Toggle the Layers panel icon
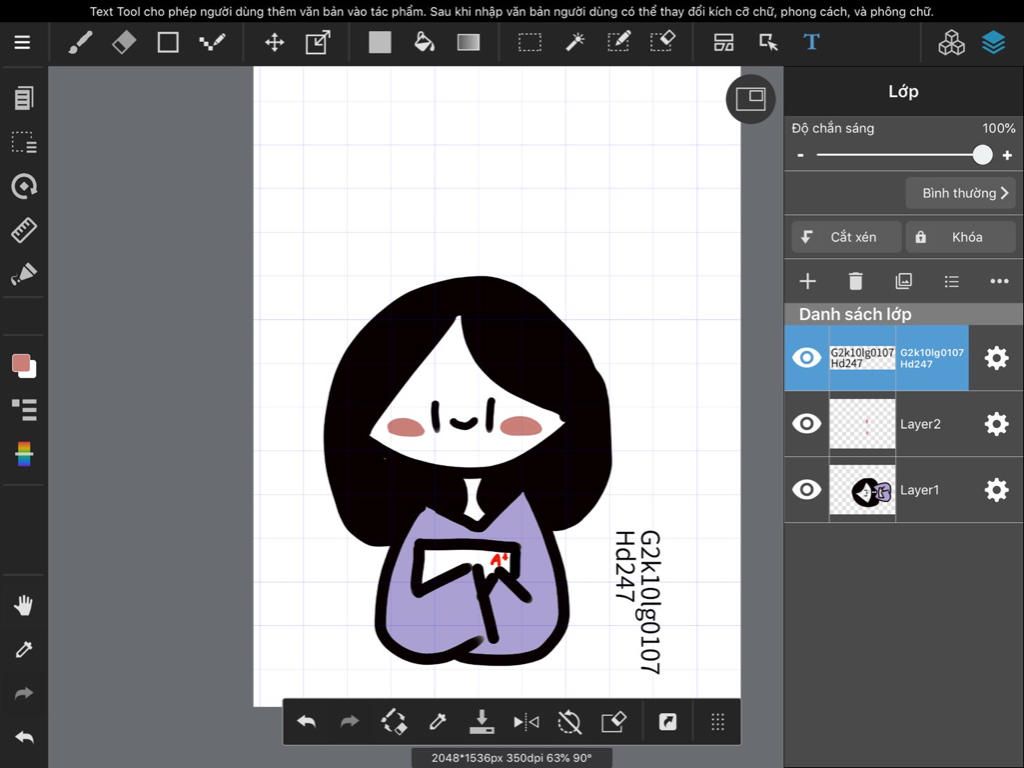Image resolution: width=1024 pixels, height=768 pixels. pos(993,43)
